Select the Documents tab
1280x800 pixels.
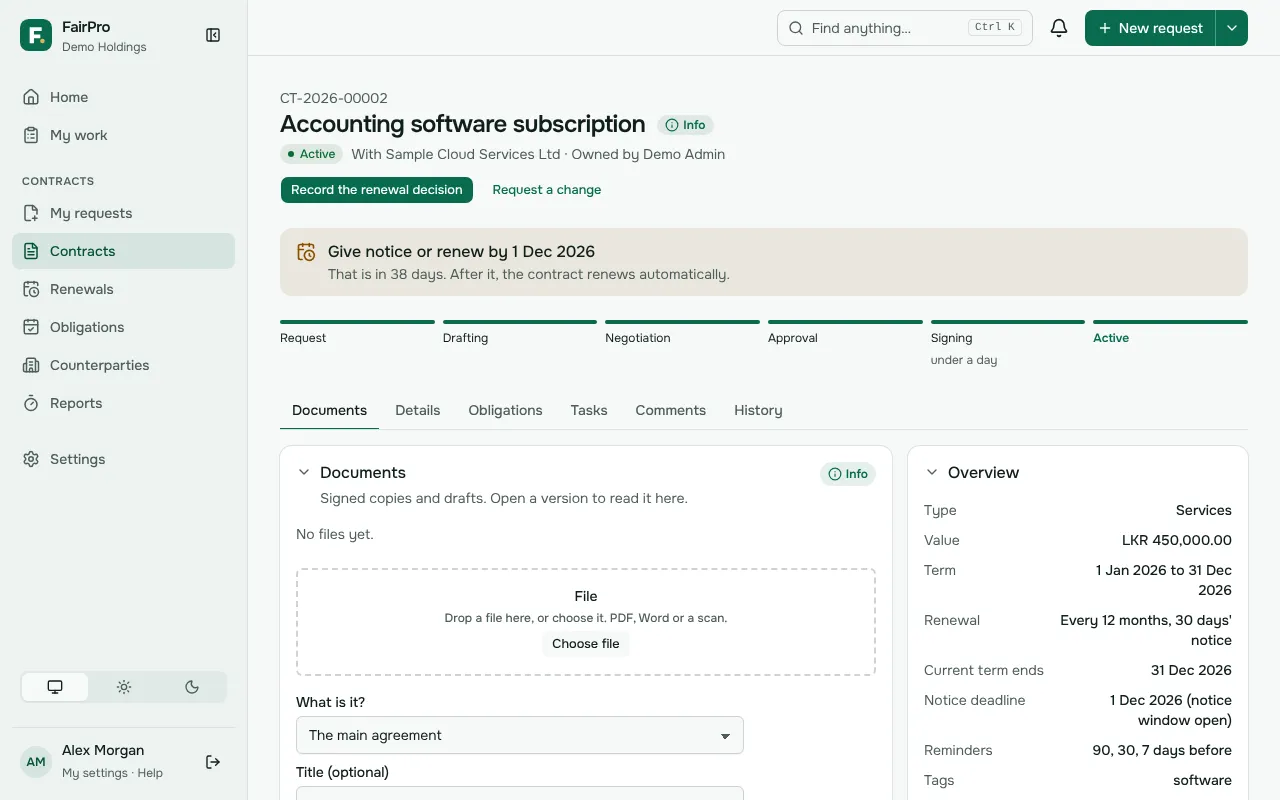coord(330,410)
